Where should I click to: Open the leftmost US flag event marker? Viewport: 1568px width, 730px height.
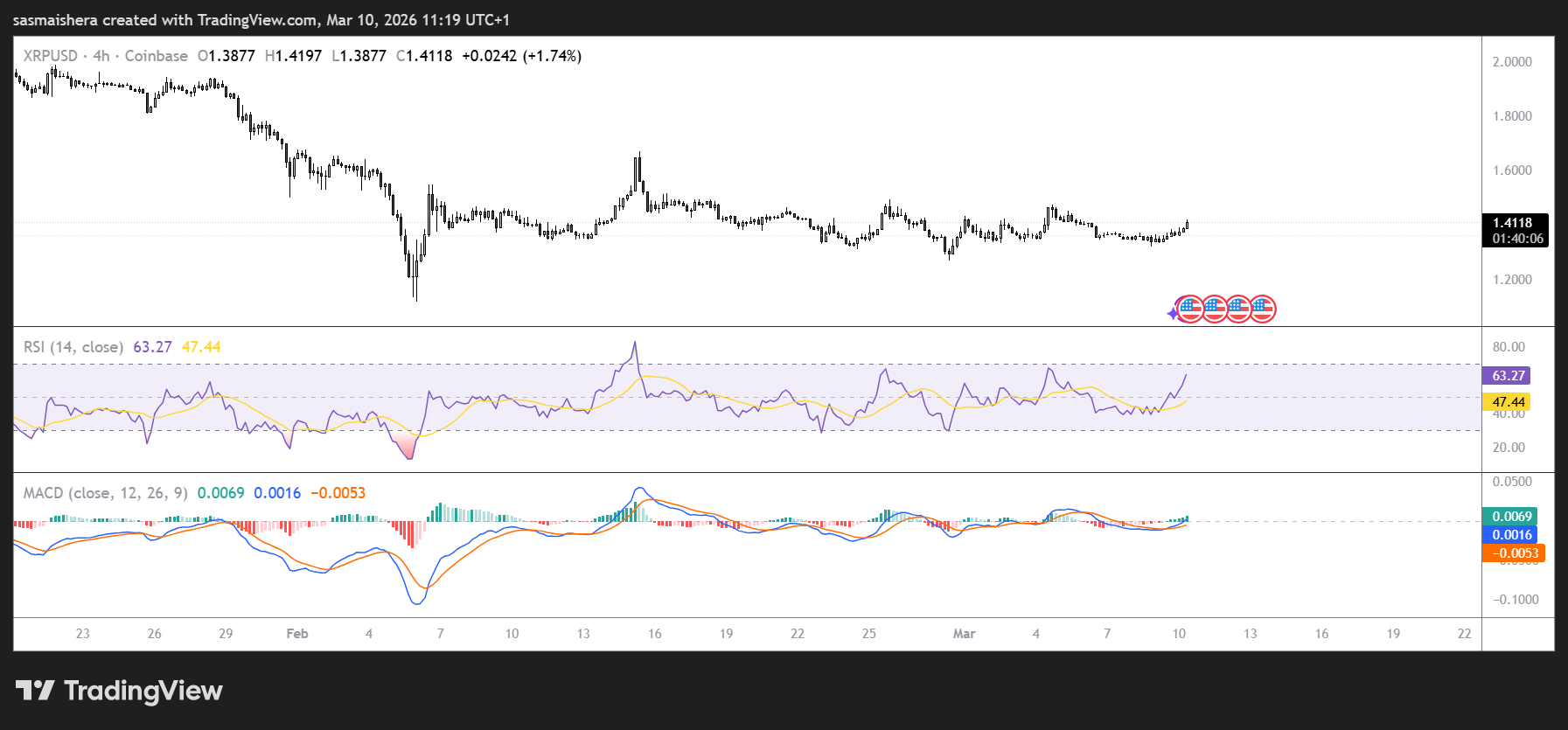1190,309
